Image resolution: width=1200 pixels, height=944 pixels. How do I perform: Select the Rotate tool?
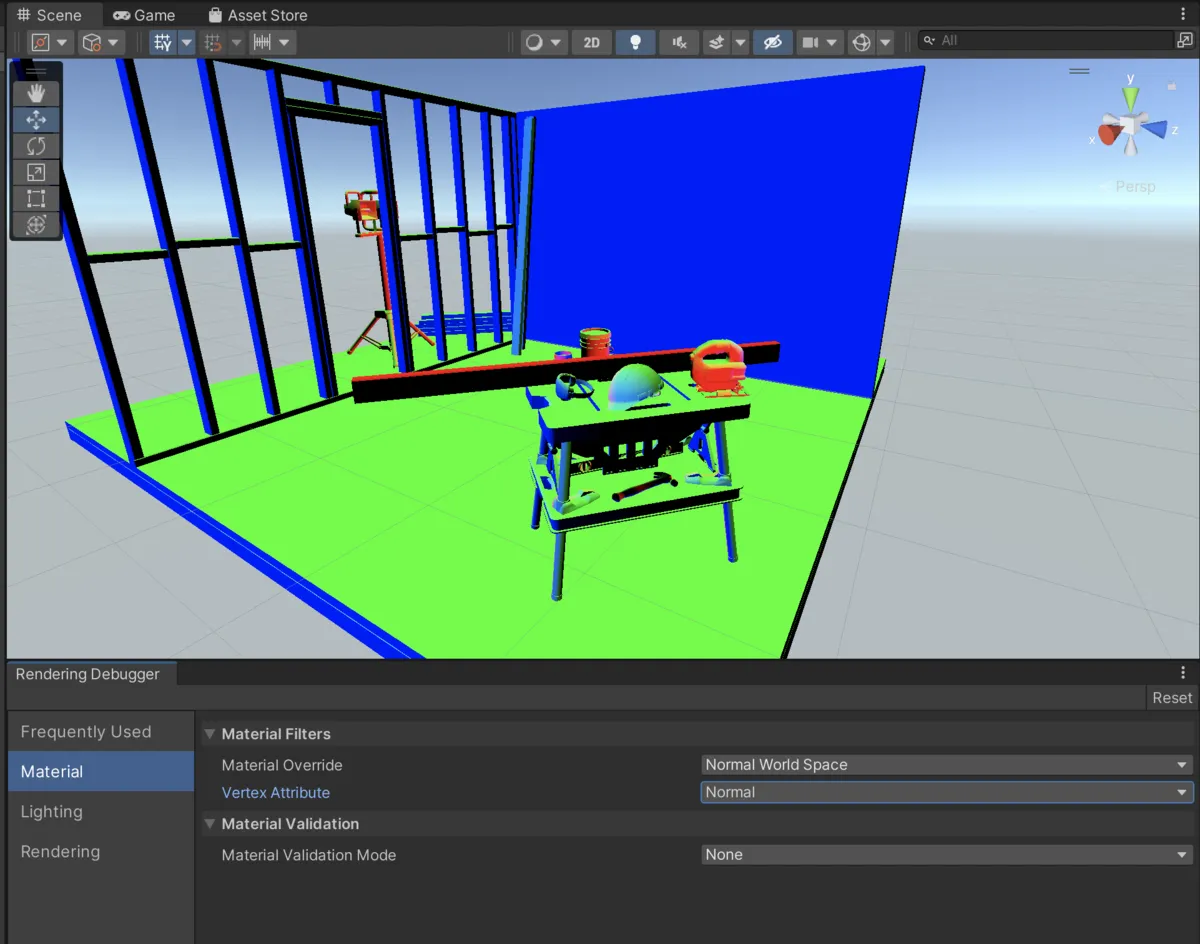coord(36,146)
